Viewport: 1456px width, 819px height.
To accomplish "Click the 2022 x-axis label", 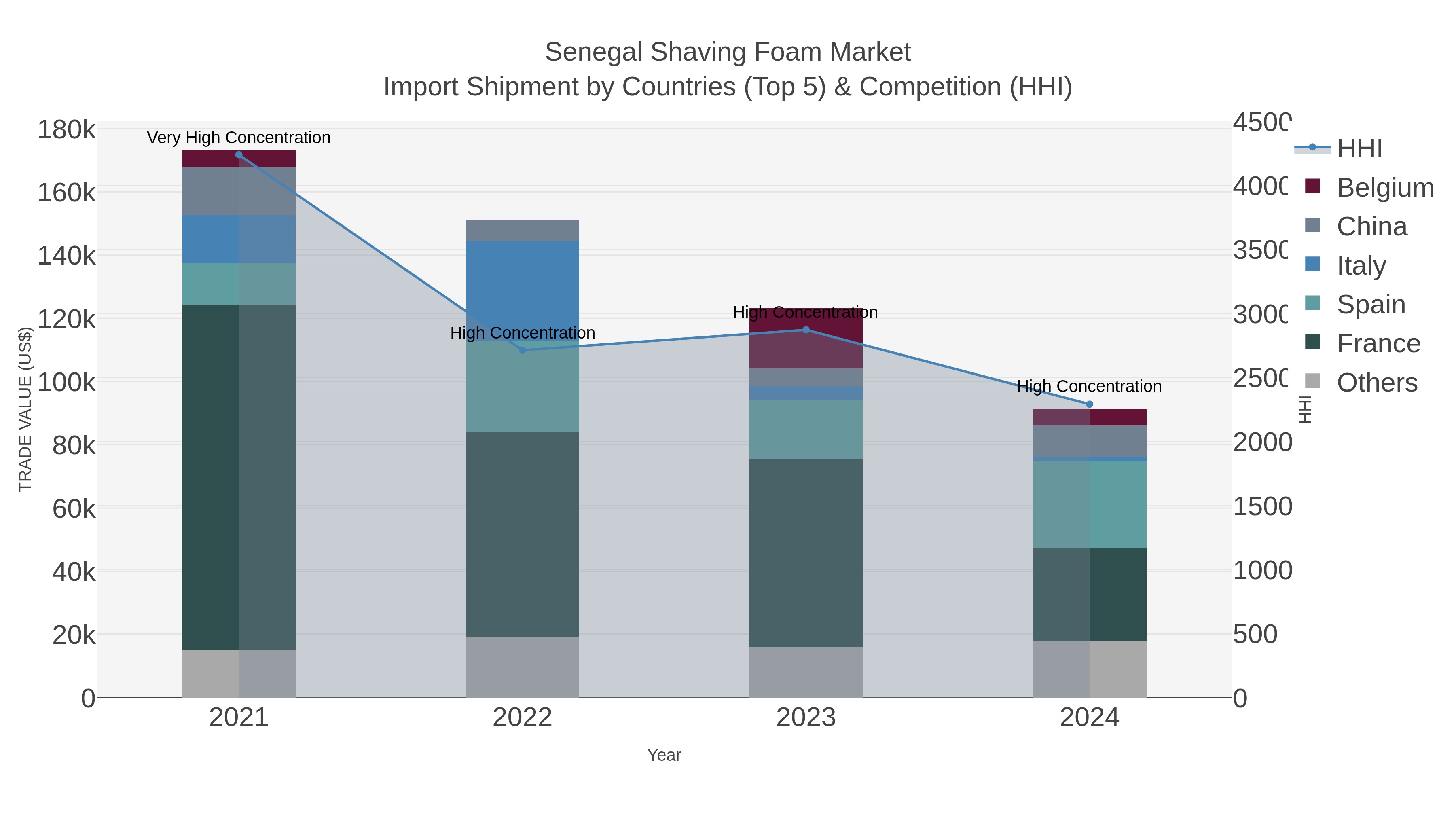I will [522, 718].
